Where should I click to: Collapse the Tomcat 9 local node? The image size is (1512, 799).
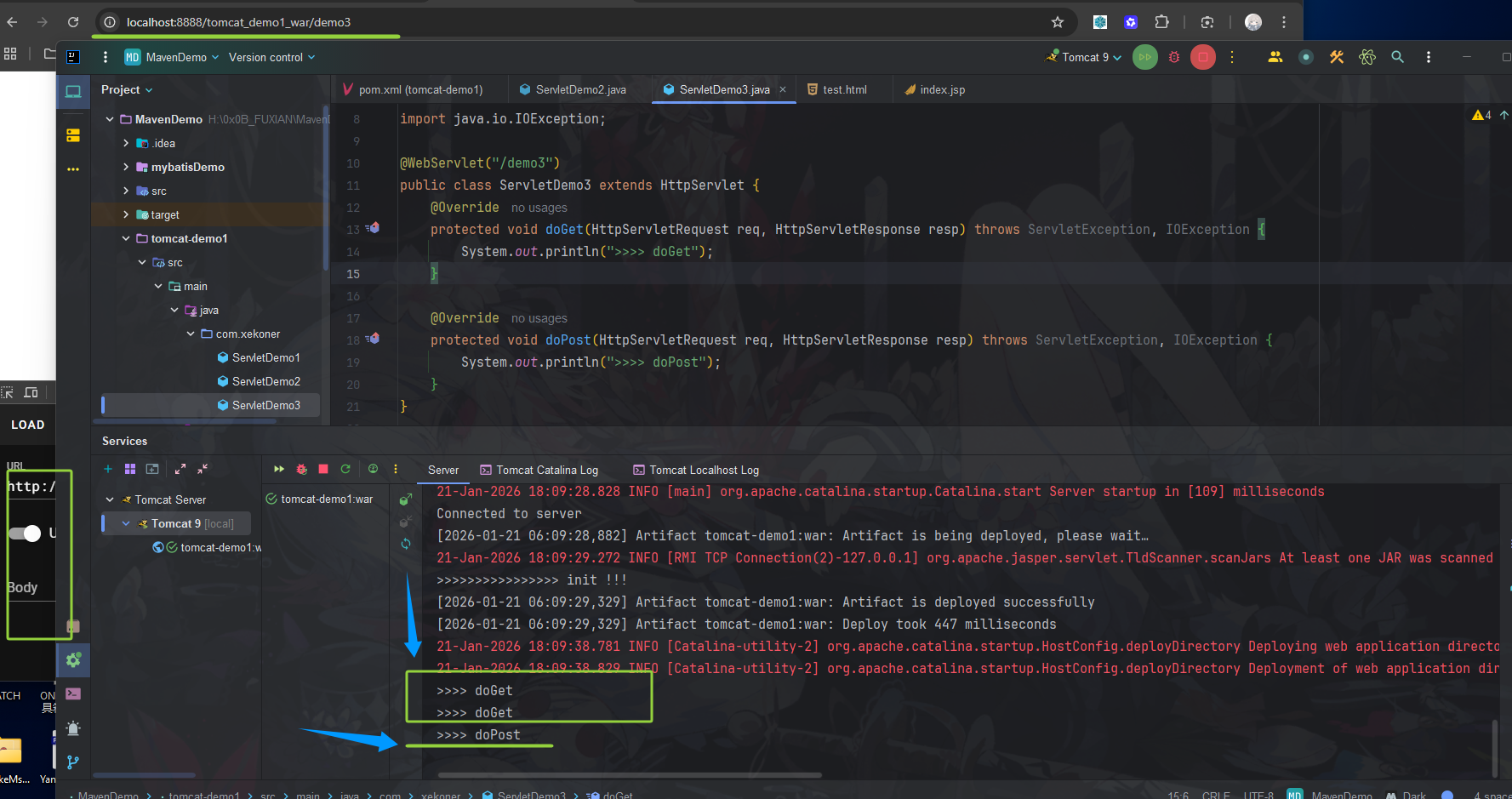pos(123,523)
